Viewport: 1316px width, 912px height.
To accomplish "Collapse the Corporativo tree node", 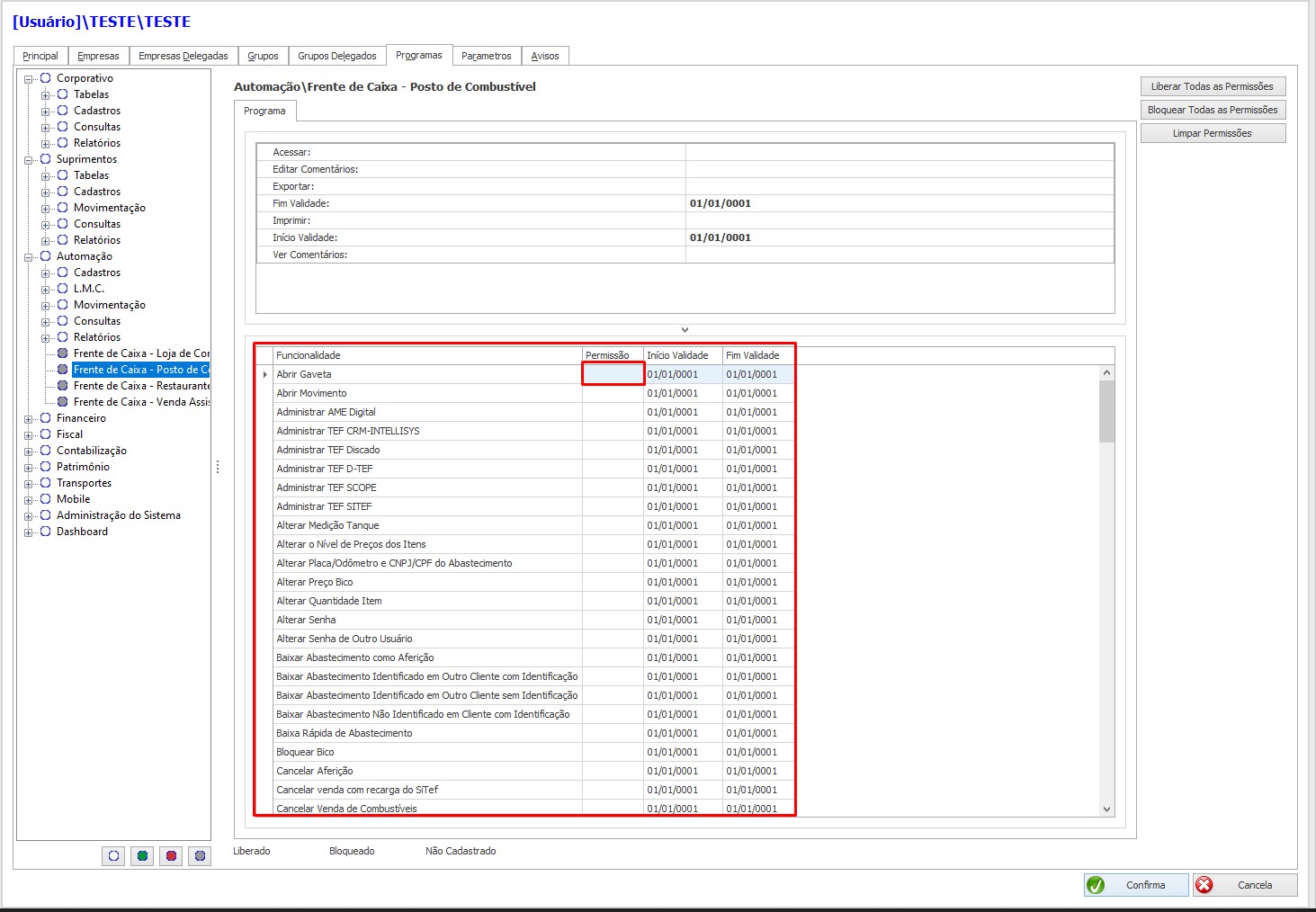I will tap(29, 79).
